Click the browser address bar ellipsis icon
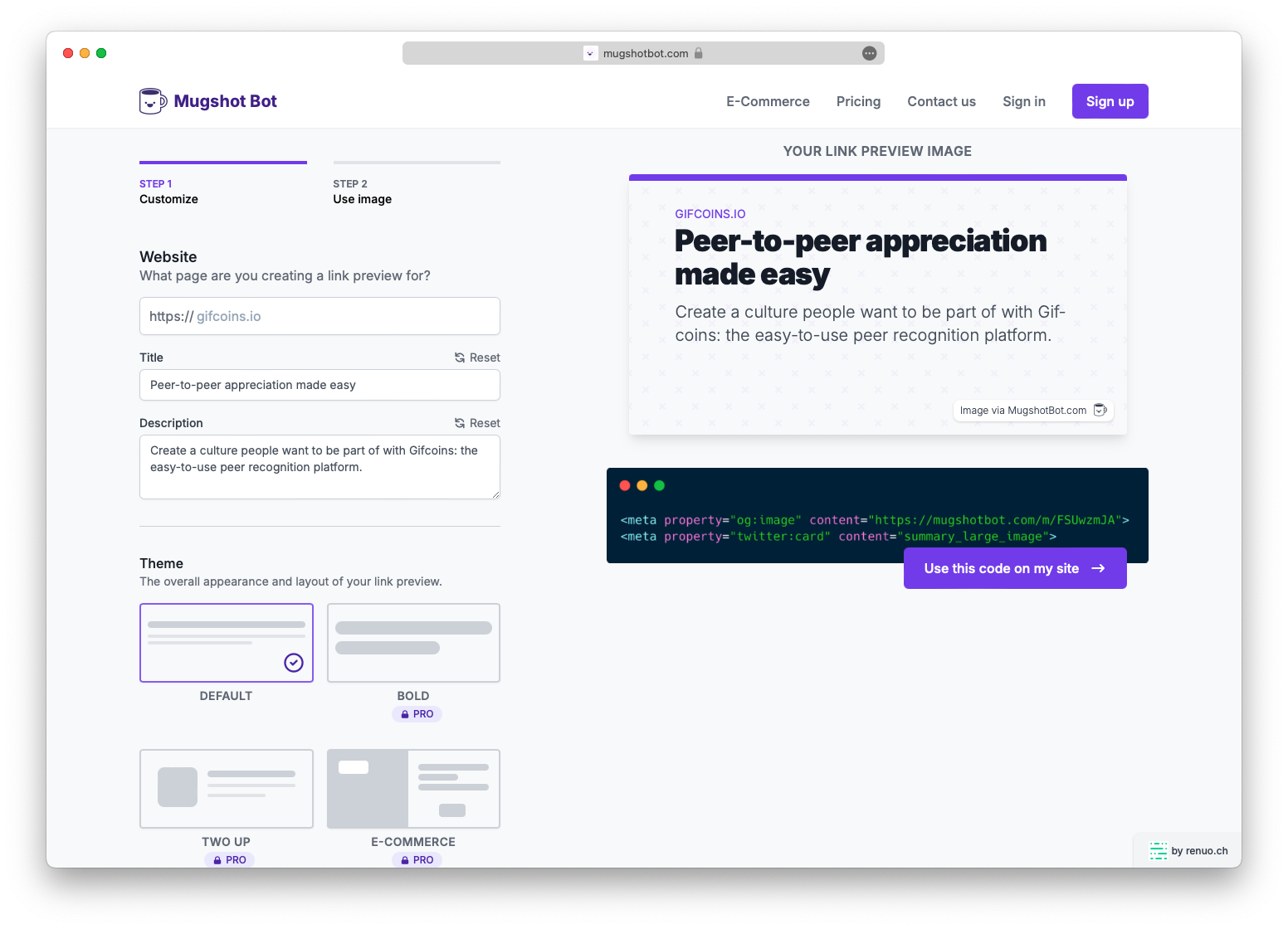Screen dimensions: 1288x929 (x=869, y=53)
